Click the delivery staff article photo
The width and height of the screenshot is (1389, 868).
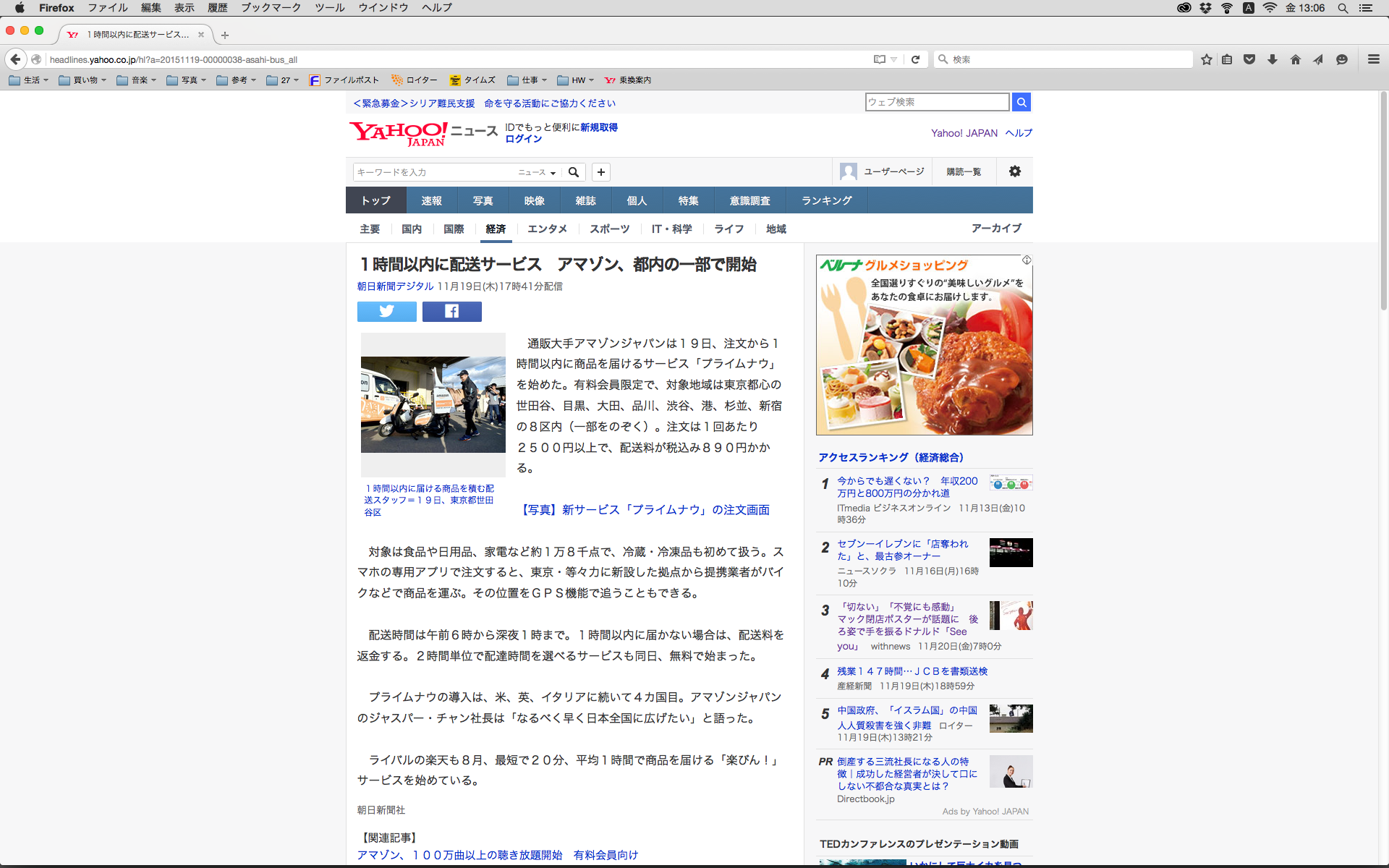[x=433, y=404]
